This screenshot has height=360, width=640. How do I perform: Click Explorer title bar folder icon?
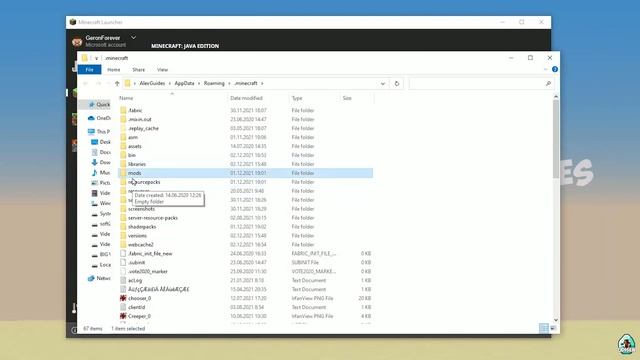pos(84,58)
